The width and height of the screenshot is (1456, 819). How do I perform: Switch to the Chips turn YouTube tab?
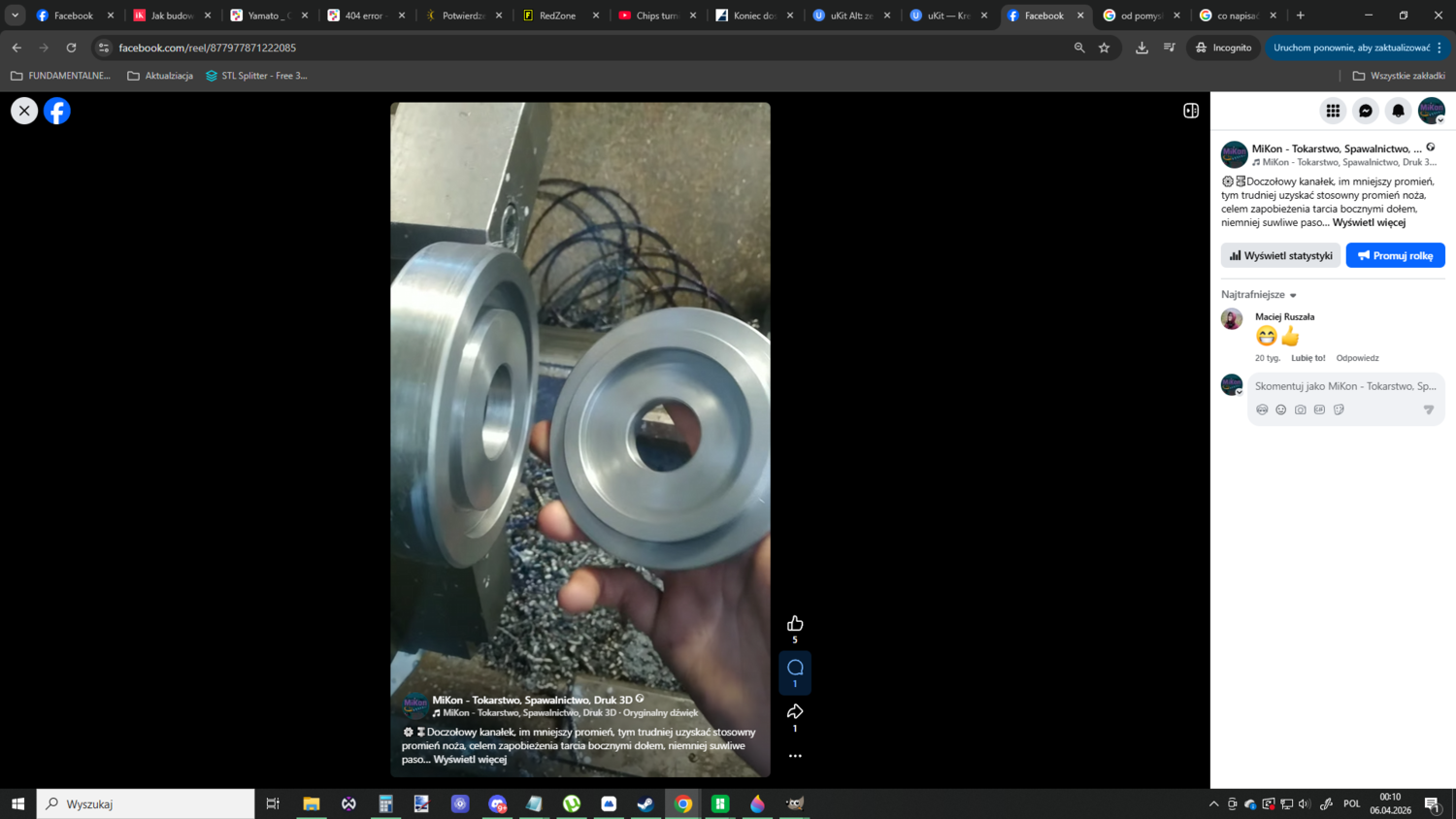pyautogui.click(x=654, y=16)
